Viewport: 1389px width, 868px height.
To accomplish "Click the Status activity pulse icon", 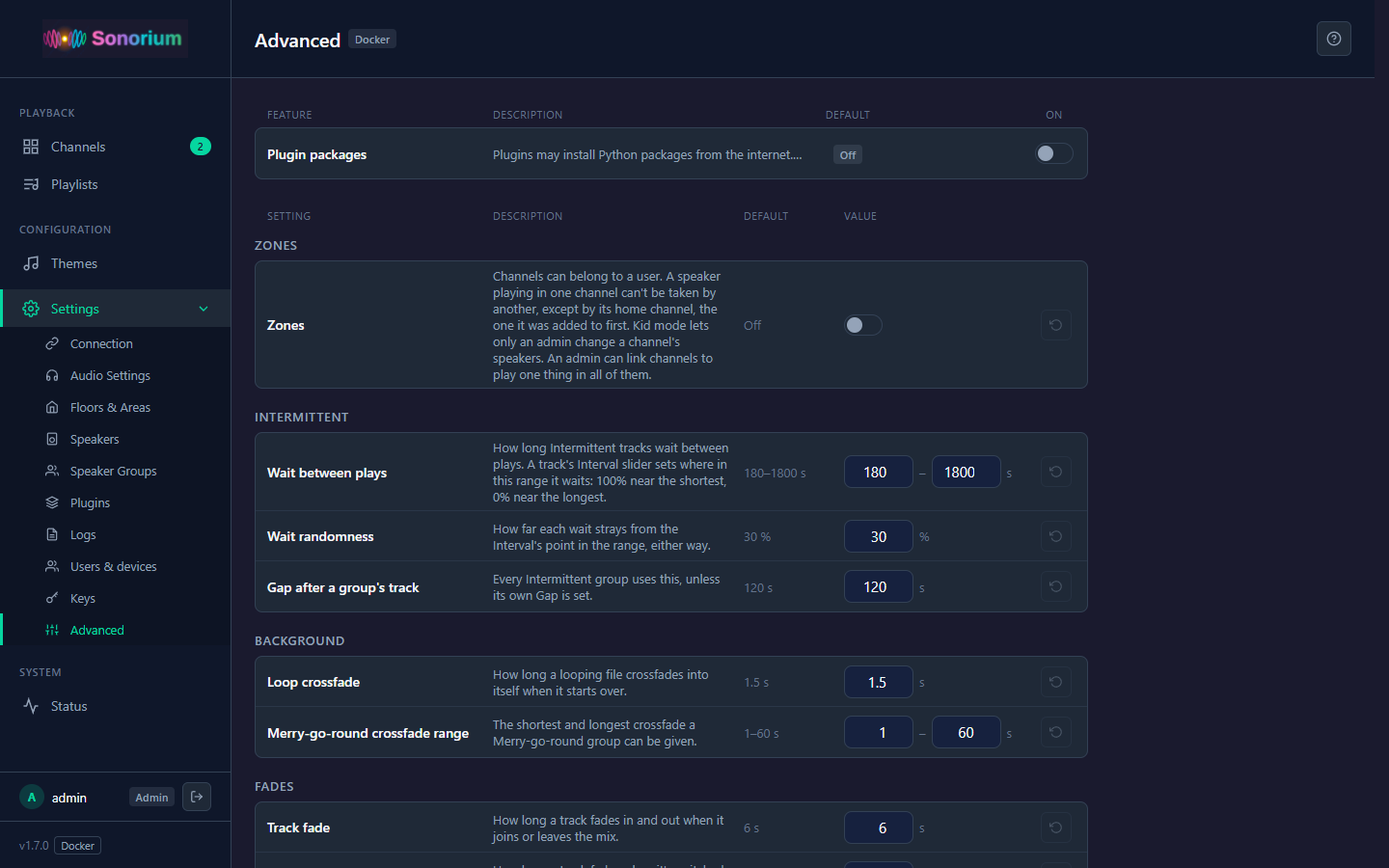I will click(31, 706).
